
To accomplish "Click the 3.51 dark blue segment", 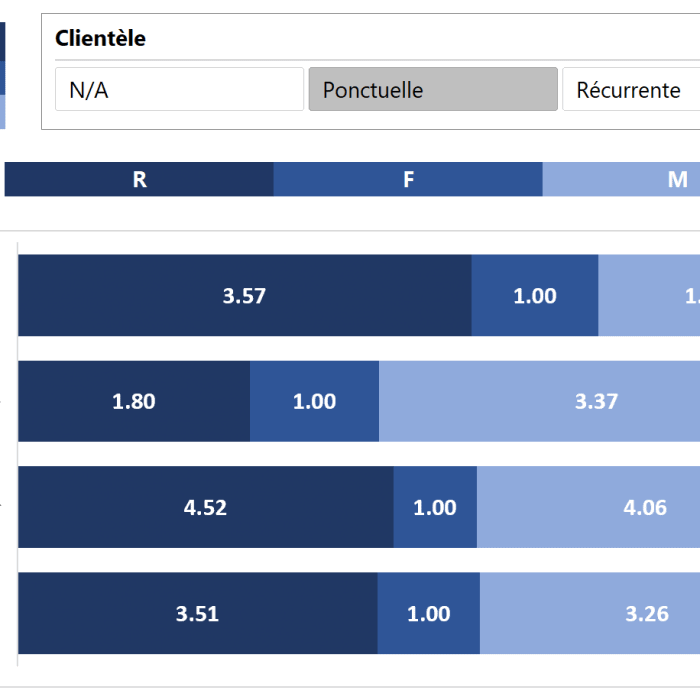I will 197,613.
